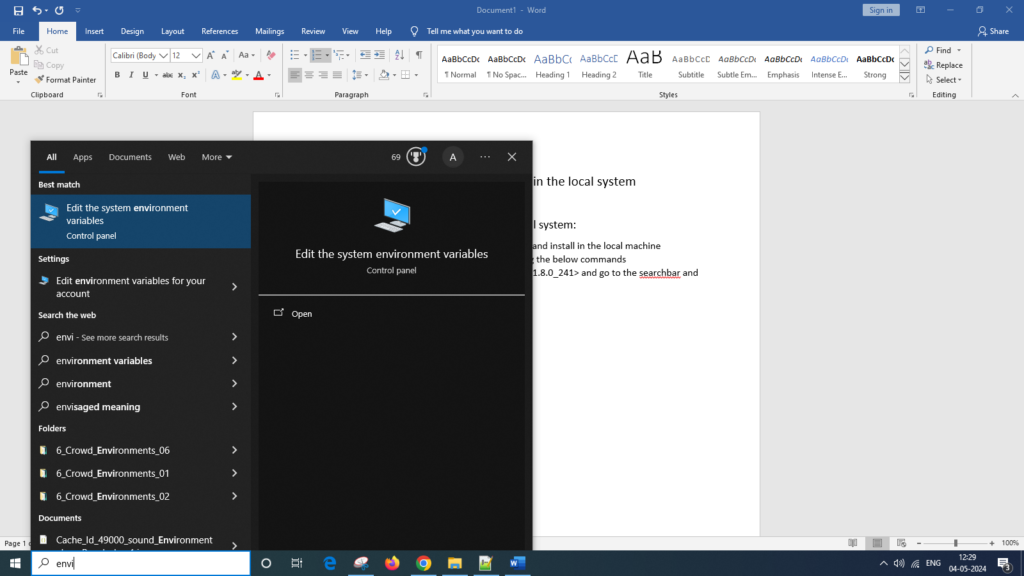The height and width of the screenshot is (576, 1024).
Task: Click the rewards trophy icon in search panel
Action: (416, 157)
